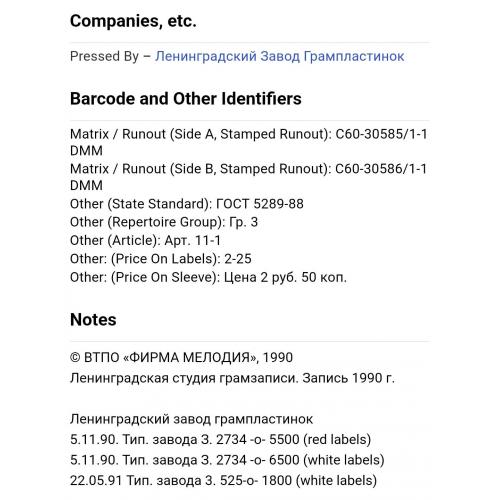Click the DMM text under Side A runout
The width and height of the screenshot is (500, 500).
coord(86,151)
